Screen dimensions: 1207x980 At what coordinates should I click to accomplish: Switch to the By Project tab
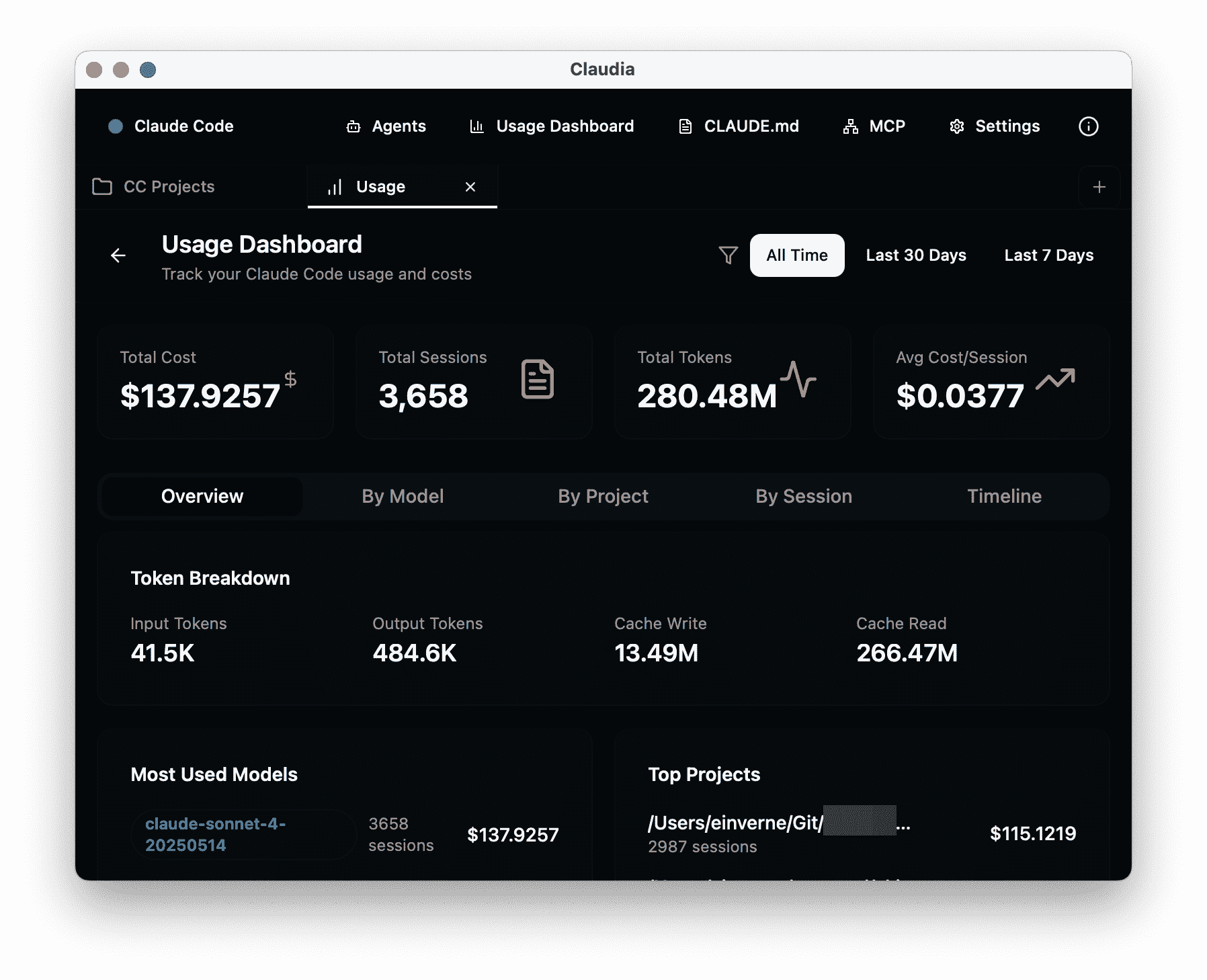click(603, 497)
